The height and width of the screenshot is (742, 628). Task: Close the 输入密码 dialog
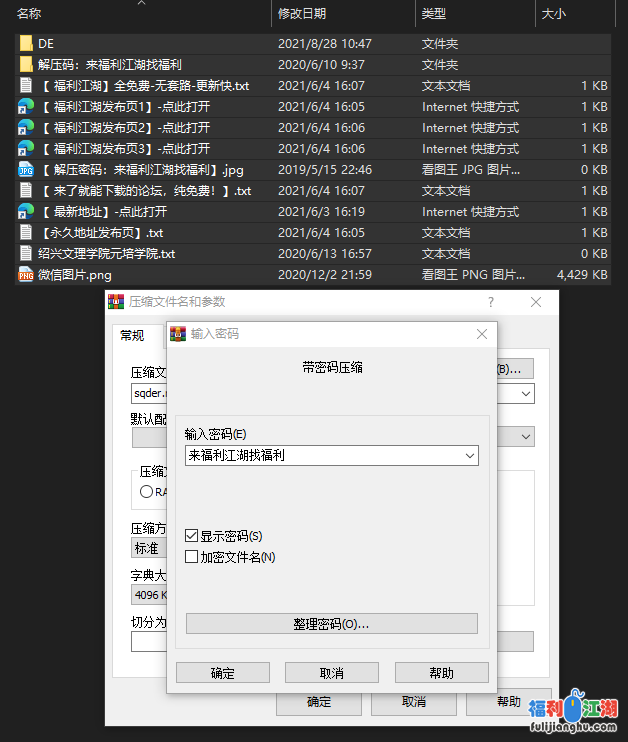pyautogui.click(x=482, y=334)
